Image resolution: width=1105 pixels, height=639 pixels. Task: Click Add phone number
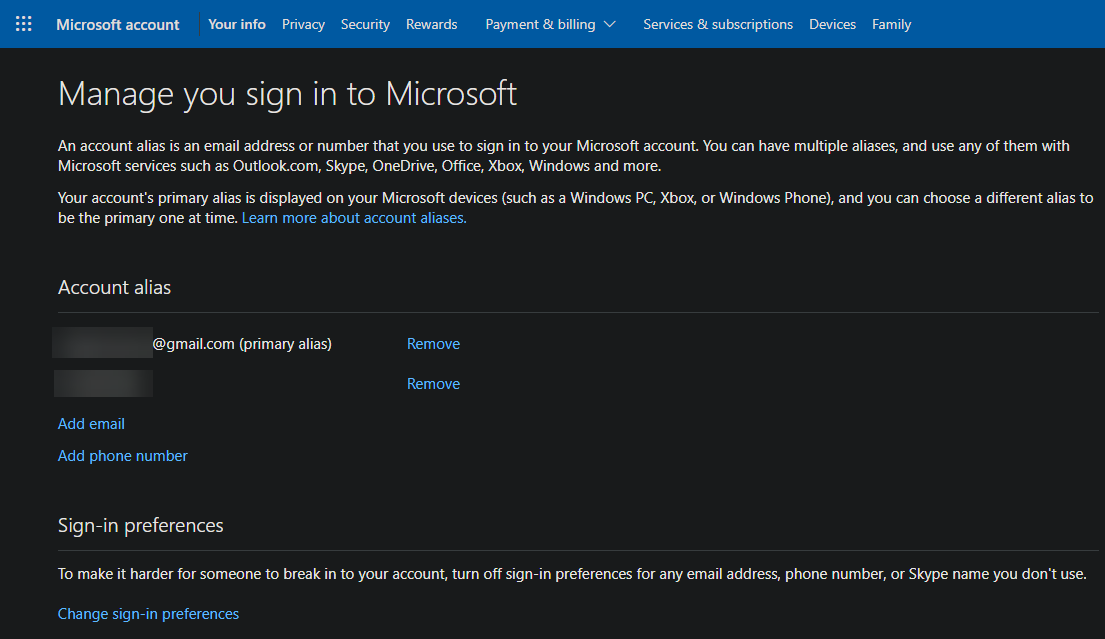pyautogui.click(x=122, y=455)
